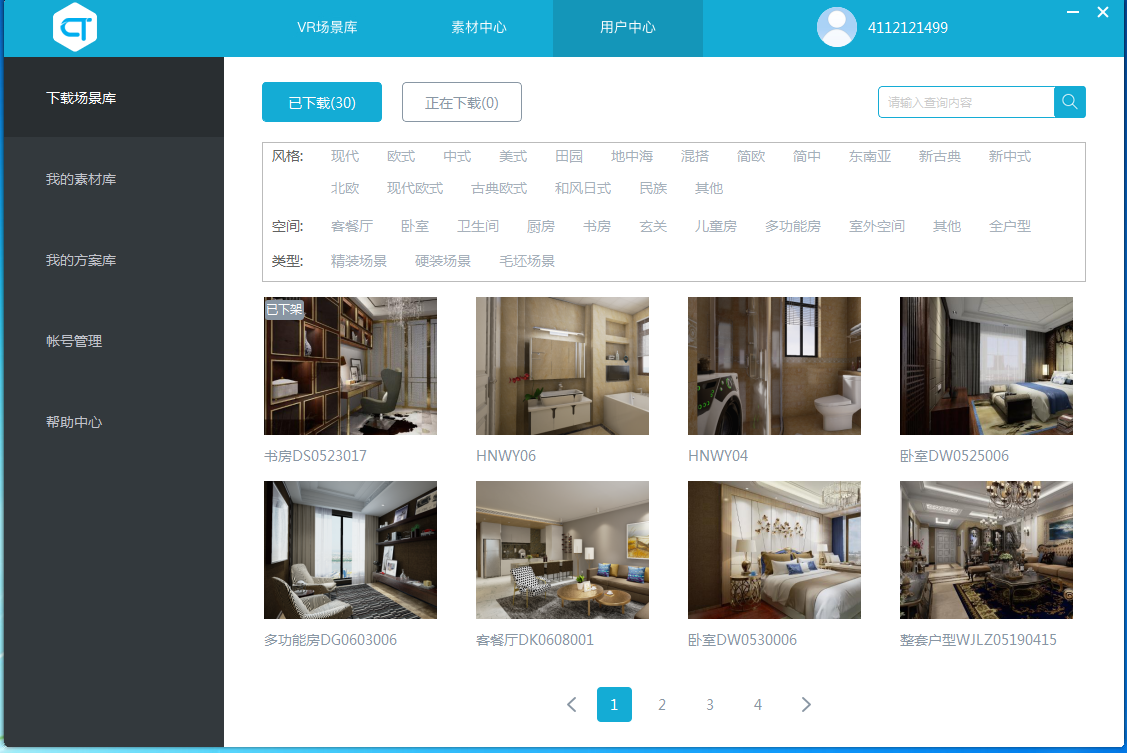Image resolution: width=1127 pixels, height=753 pixels.
Task: Switch to the 素材中心 tab
Action: click(478, 28)
